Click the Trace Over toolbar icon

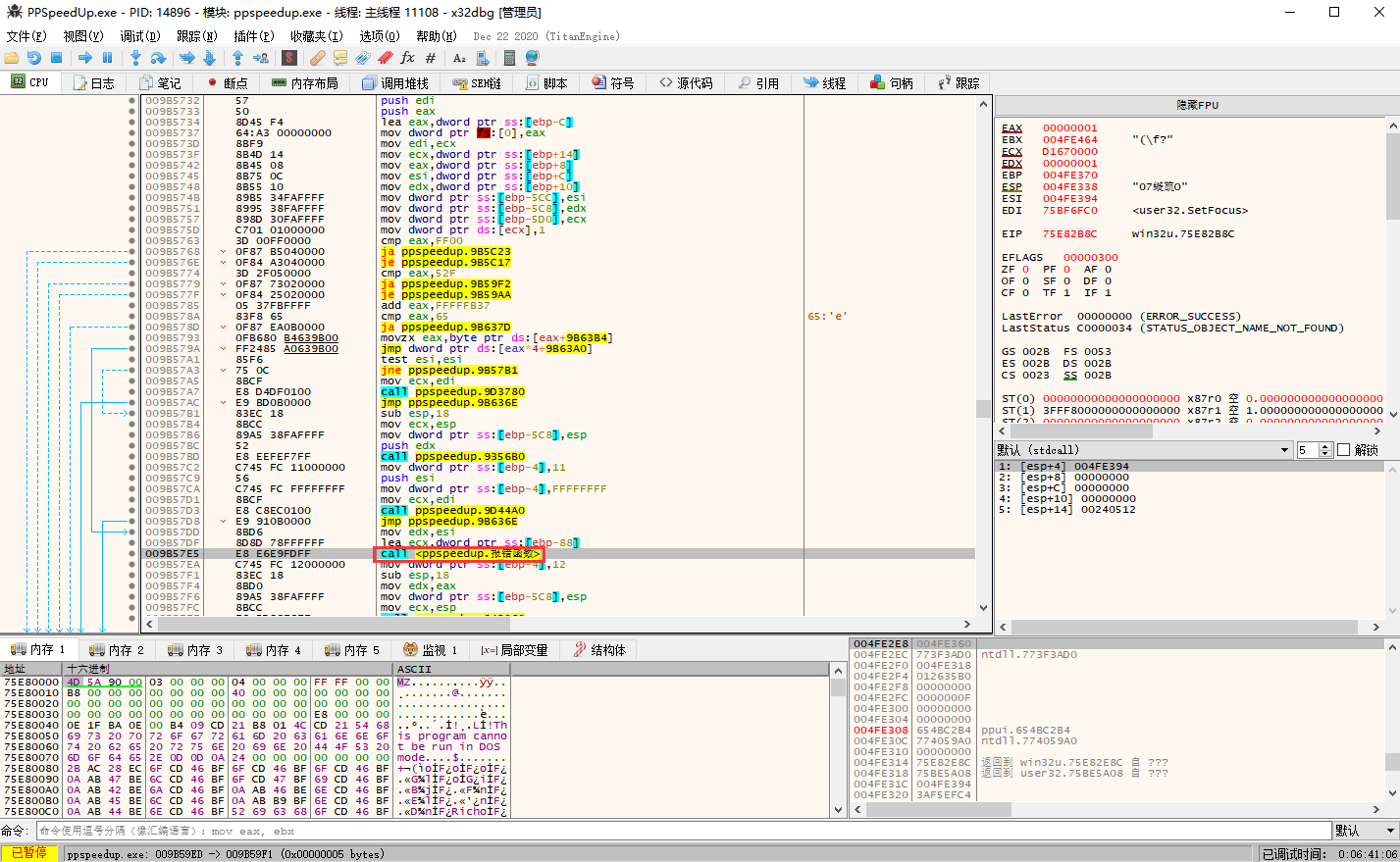point(209,58)
